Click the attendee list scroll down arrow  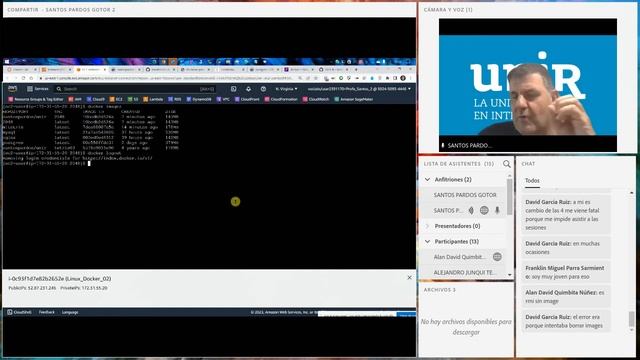[509, 275]
